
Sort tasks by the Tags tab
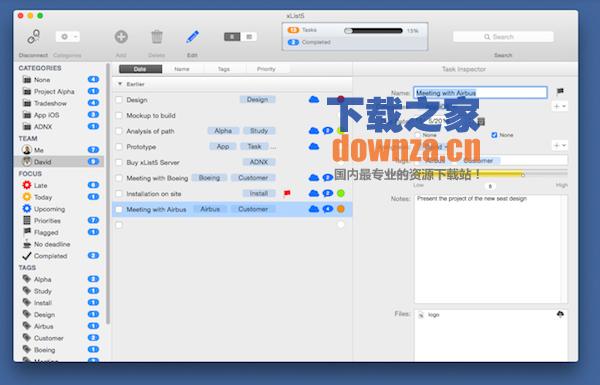224,69
